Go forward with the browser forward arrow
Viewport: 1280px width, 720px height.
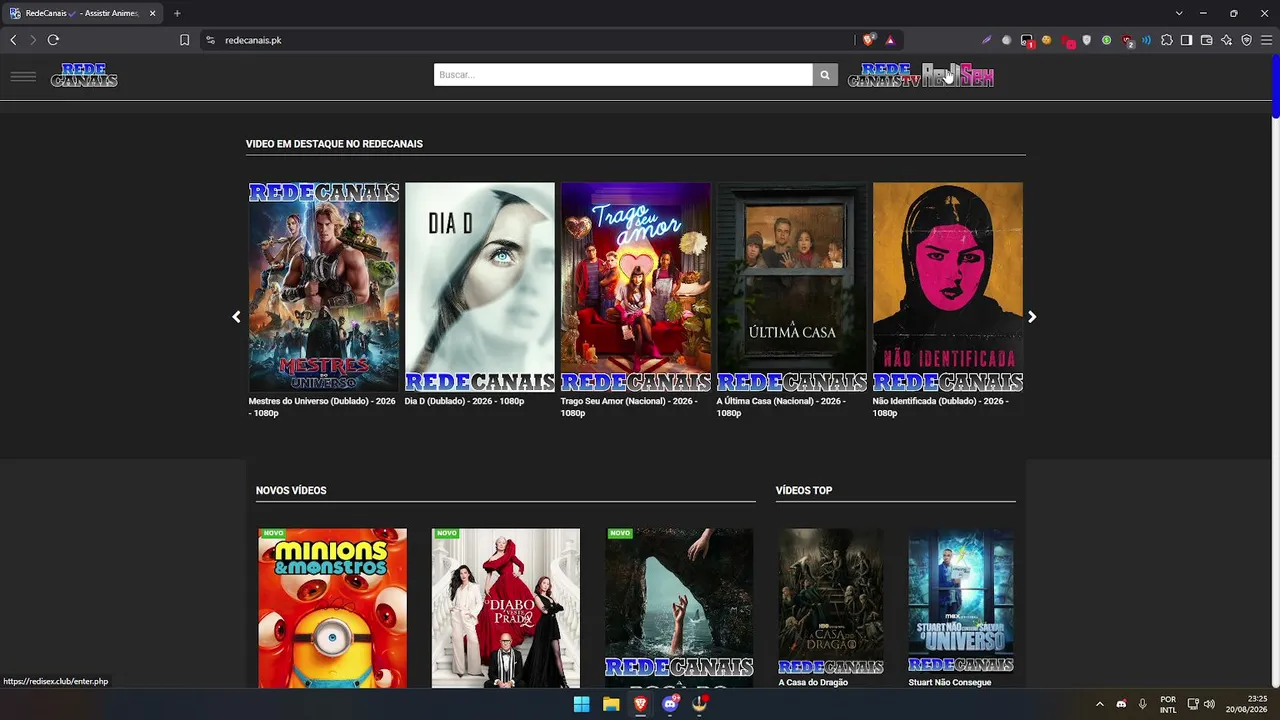tap(33, 40)
